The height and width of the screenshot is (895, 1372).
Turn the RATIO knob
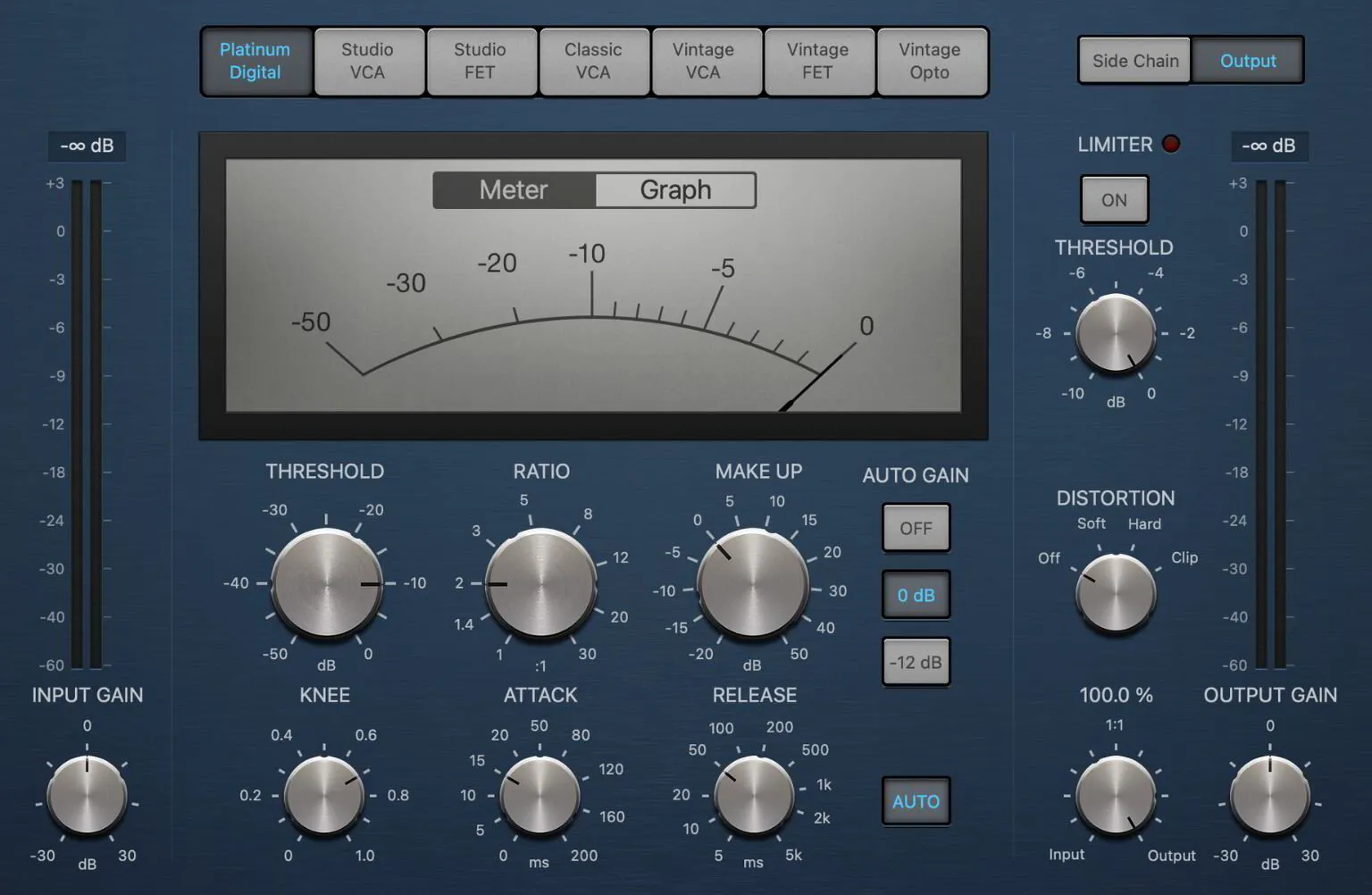541,585
